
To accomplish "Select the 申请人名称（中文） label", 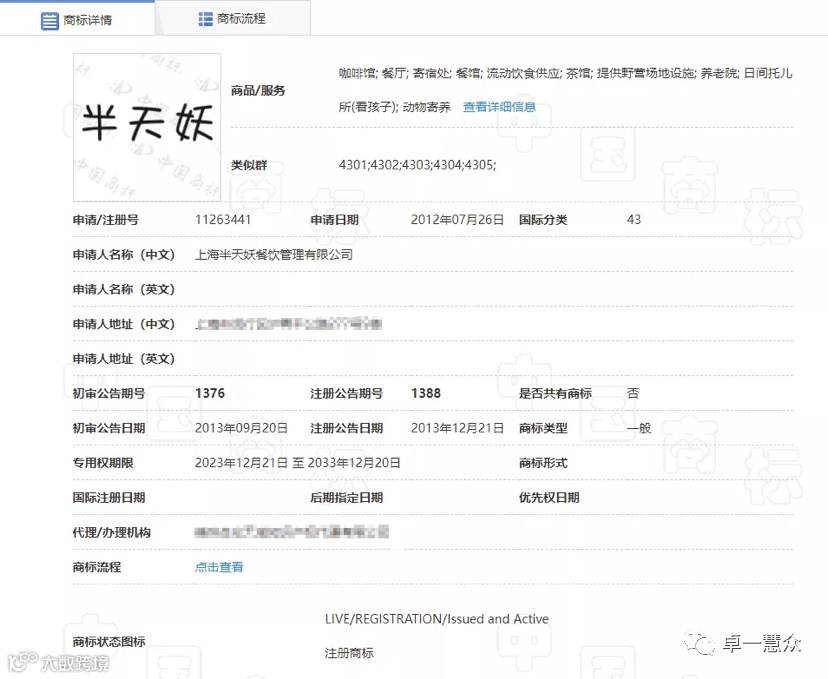I will tap(124, 254).
